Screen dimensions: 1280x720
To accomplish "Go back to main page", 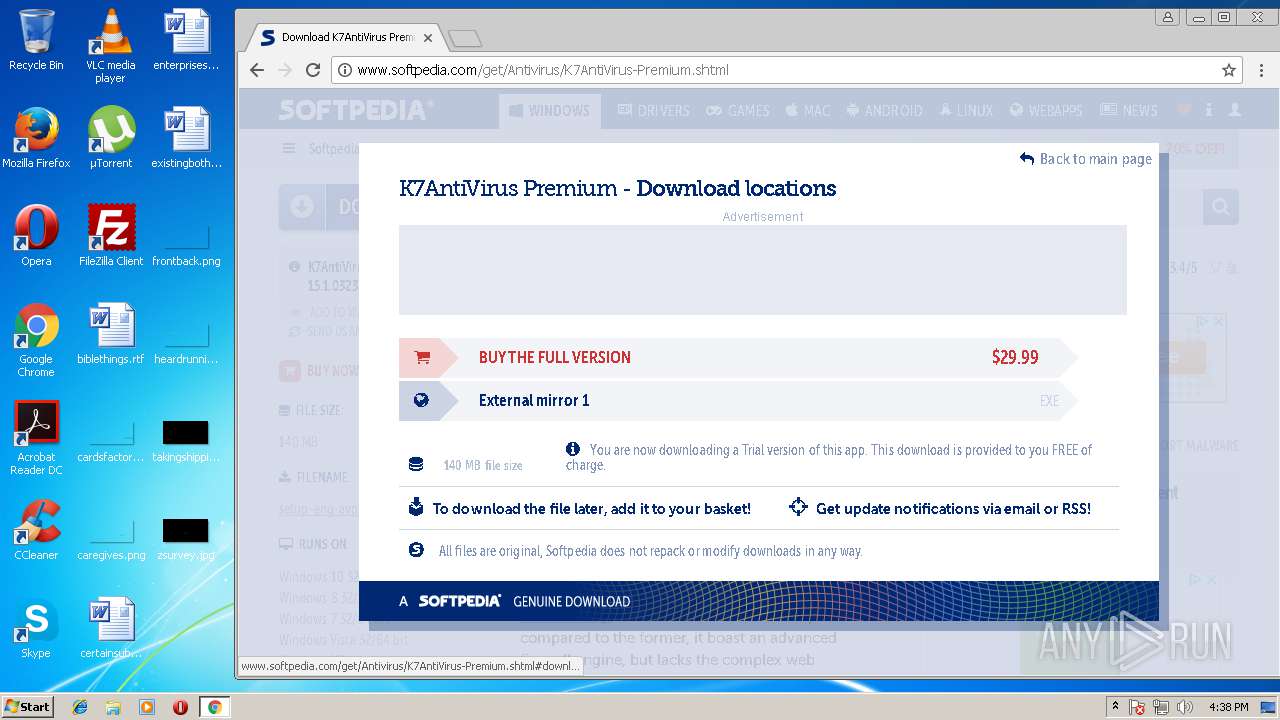I will [1086, 158].
